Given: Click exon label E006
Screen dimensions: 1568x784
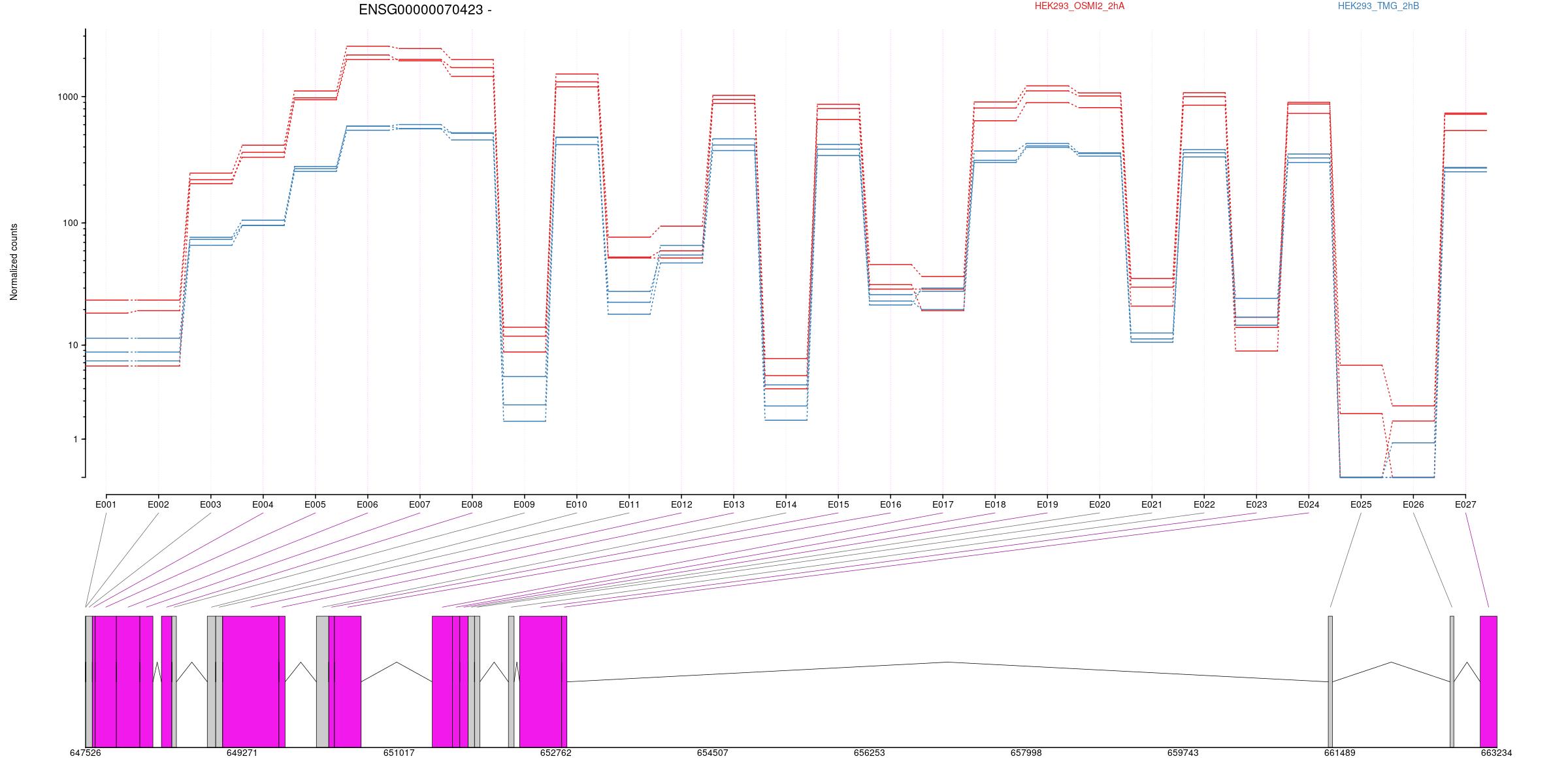Looking at the screenshot, I should pyautogui.click(x=367, y=504).
